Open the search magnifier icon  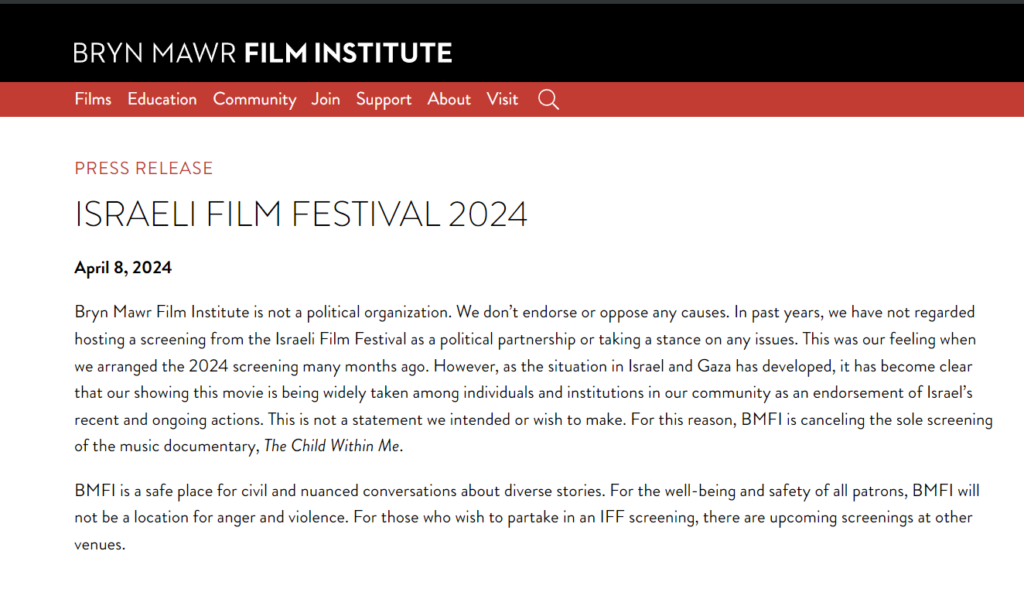point(548,99)
